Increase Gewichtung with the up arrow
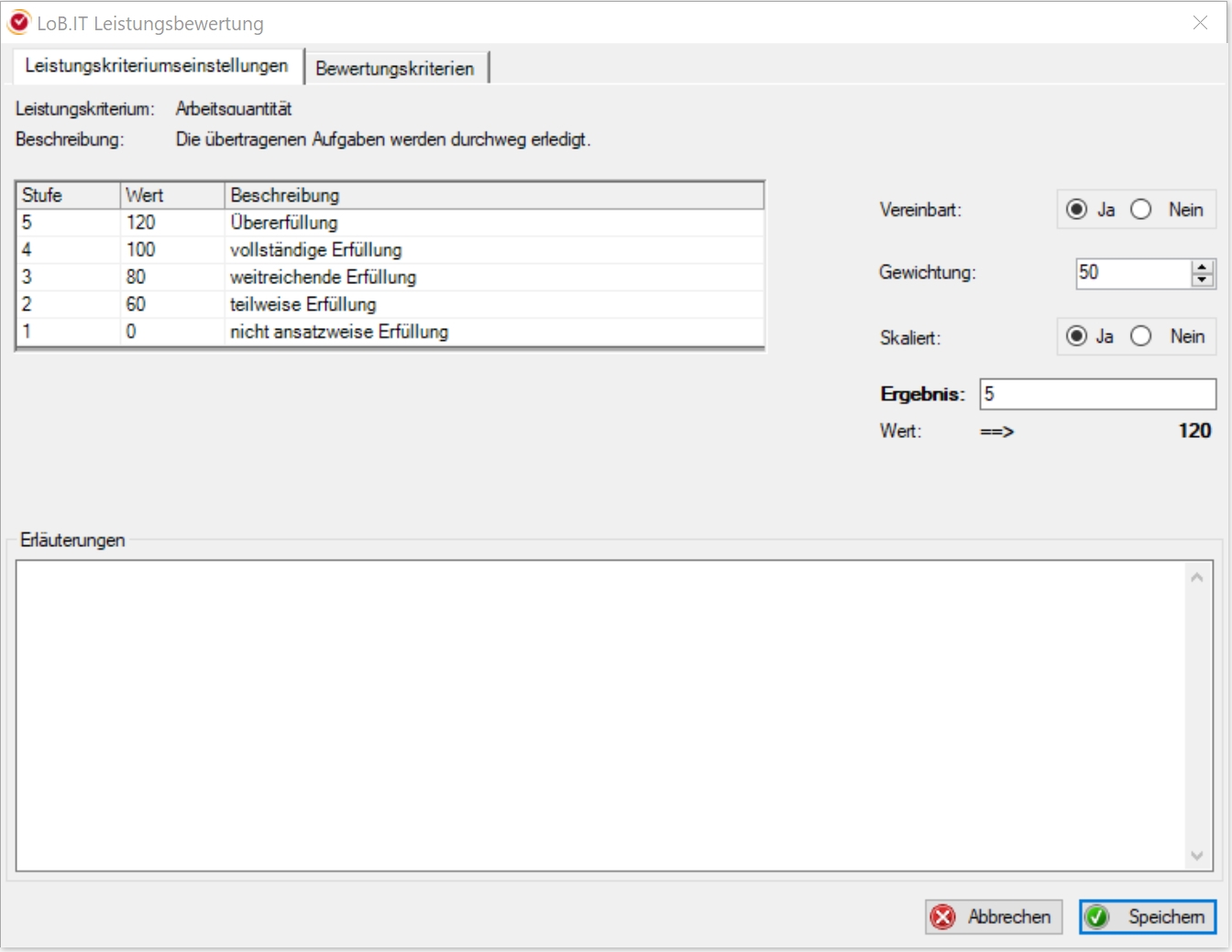1232x952 pixels. click(1203, 267)
